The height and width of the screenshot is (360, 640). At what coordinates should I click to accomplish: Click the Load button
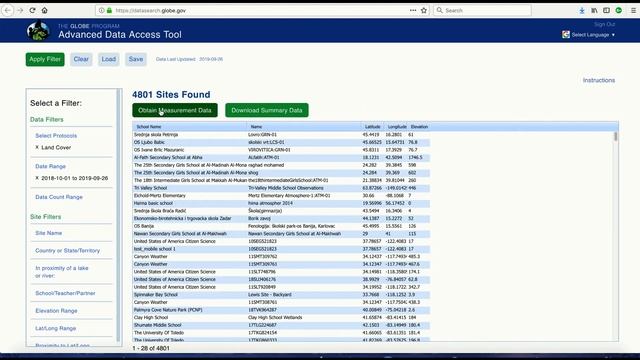tap(109, 59)
